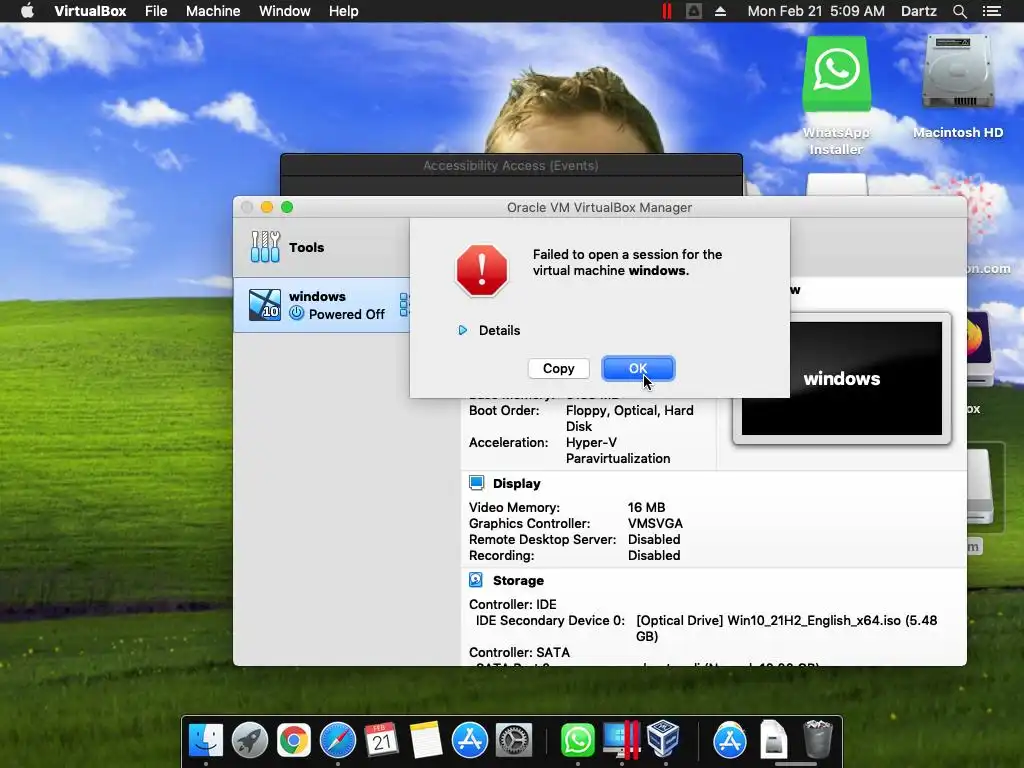The width and height of the screenshot is (1024, 768).
Task: Open the document file icon in the Dock
Action: coord(773,739)
